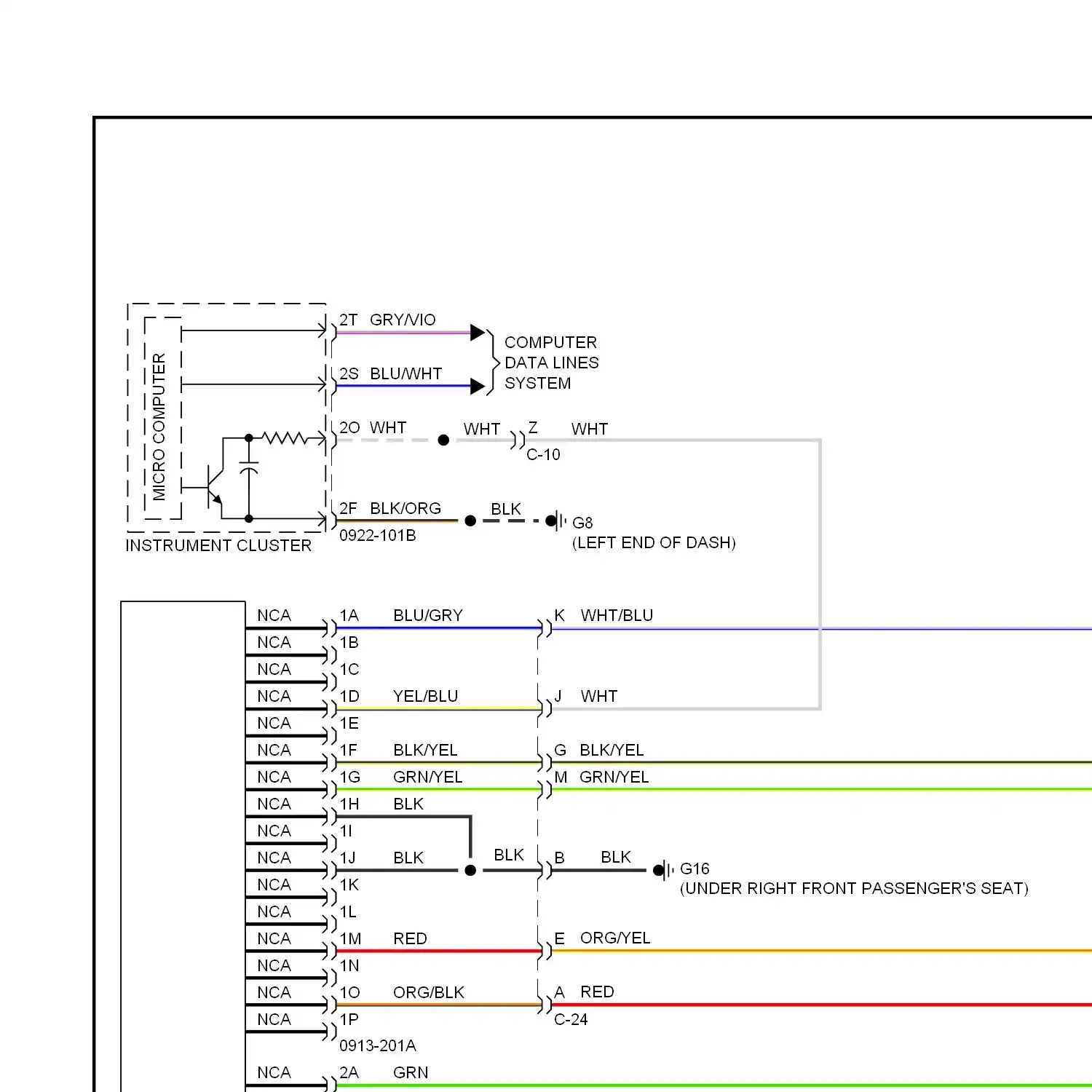1092x1092 pixels.
Task: Select the 1I pin label
Action: coord(346,831)
